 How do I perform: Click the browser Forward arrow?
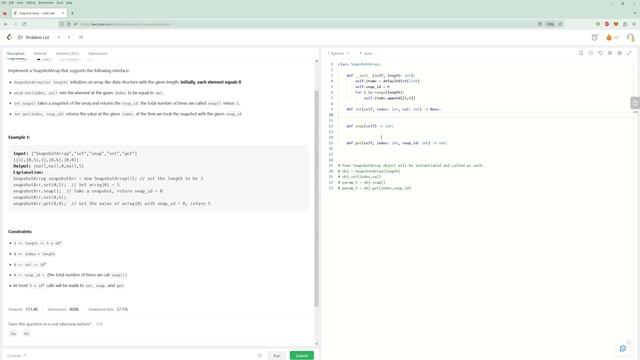pos(15,24)
